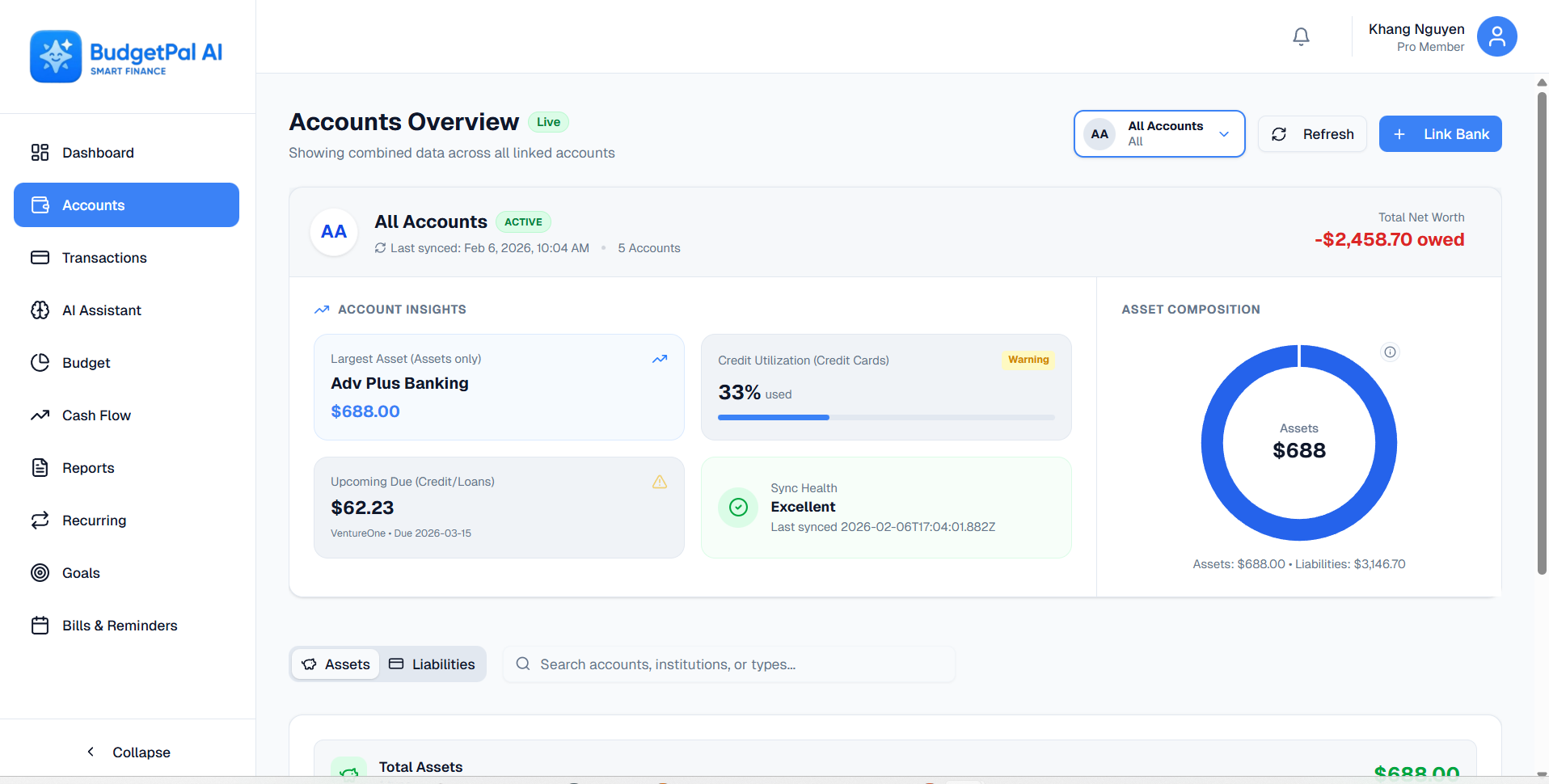Screen dimensions: 1549x784
Task: Click the Link Bank button
Action: click(1440, 133)
